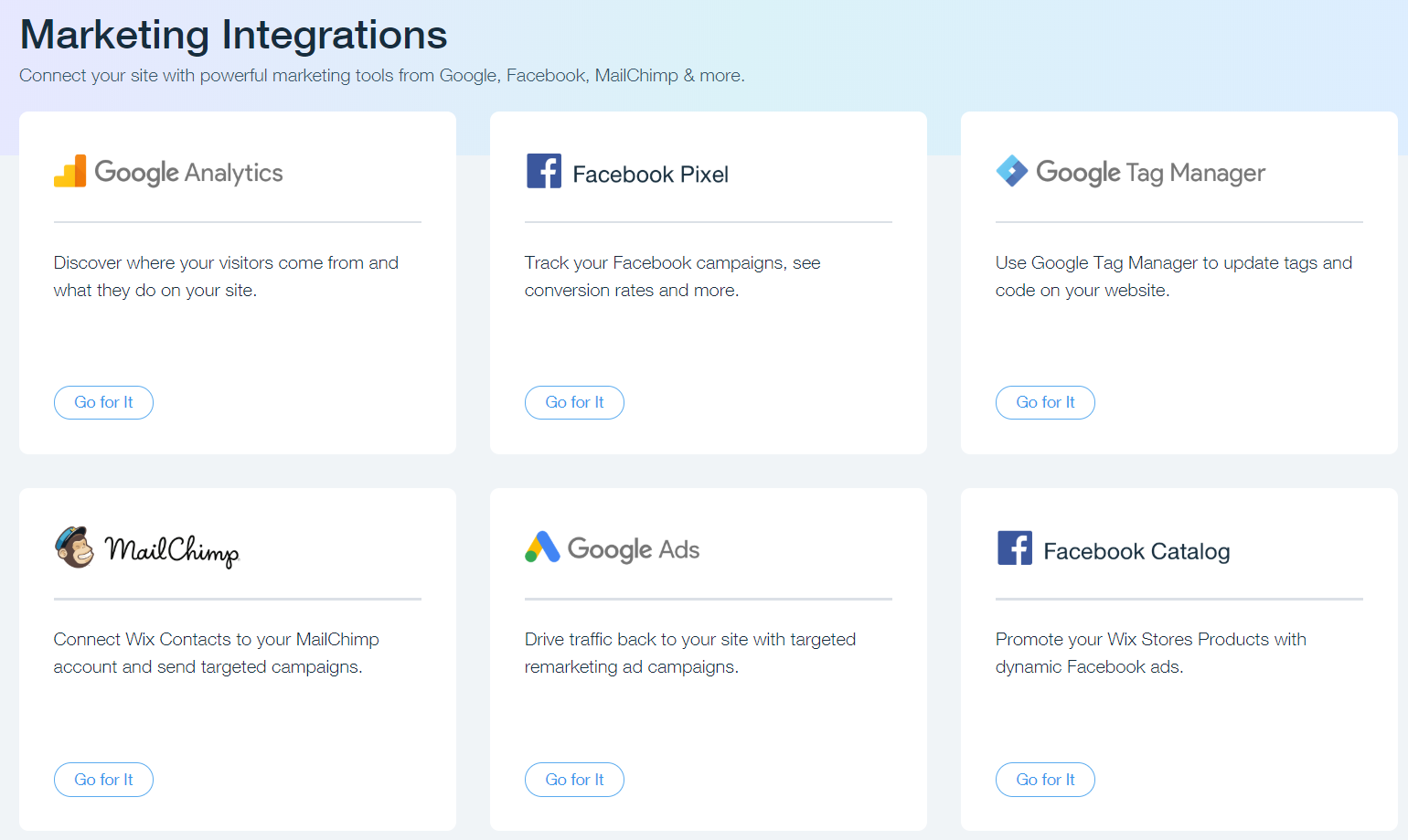
Task: Click the Marketing Integrations page heading
Action: (233, 35)
